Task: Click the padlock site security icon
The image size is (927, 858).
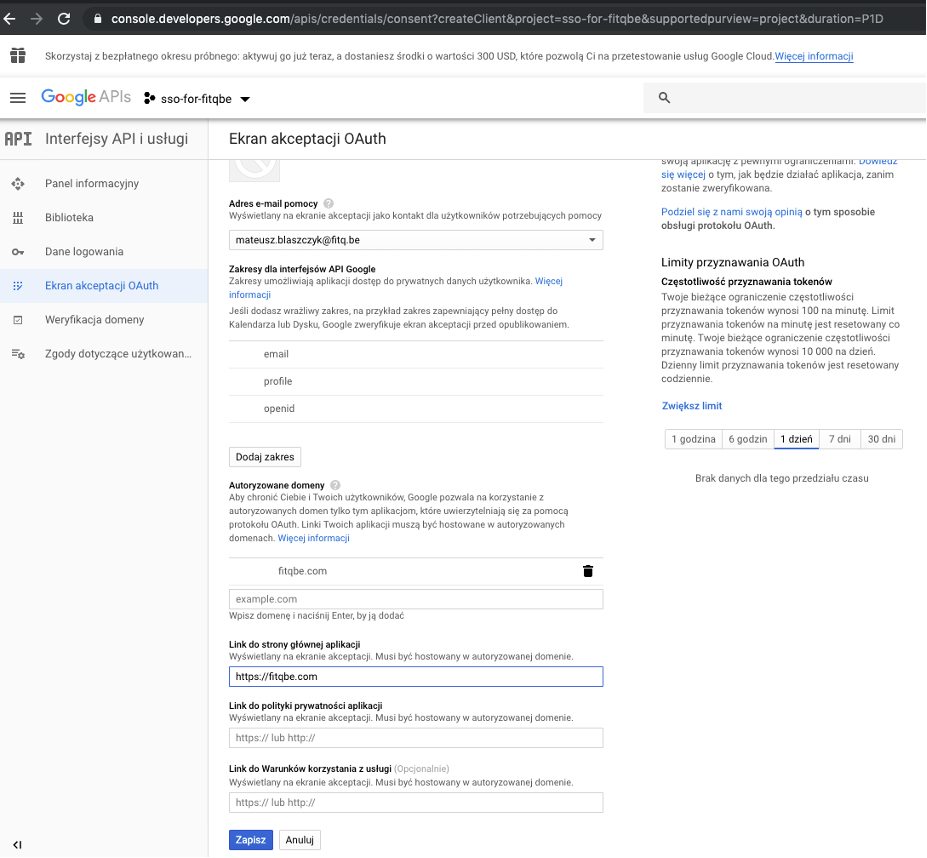Action: [x=98, y=19]
